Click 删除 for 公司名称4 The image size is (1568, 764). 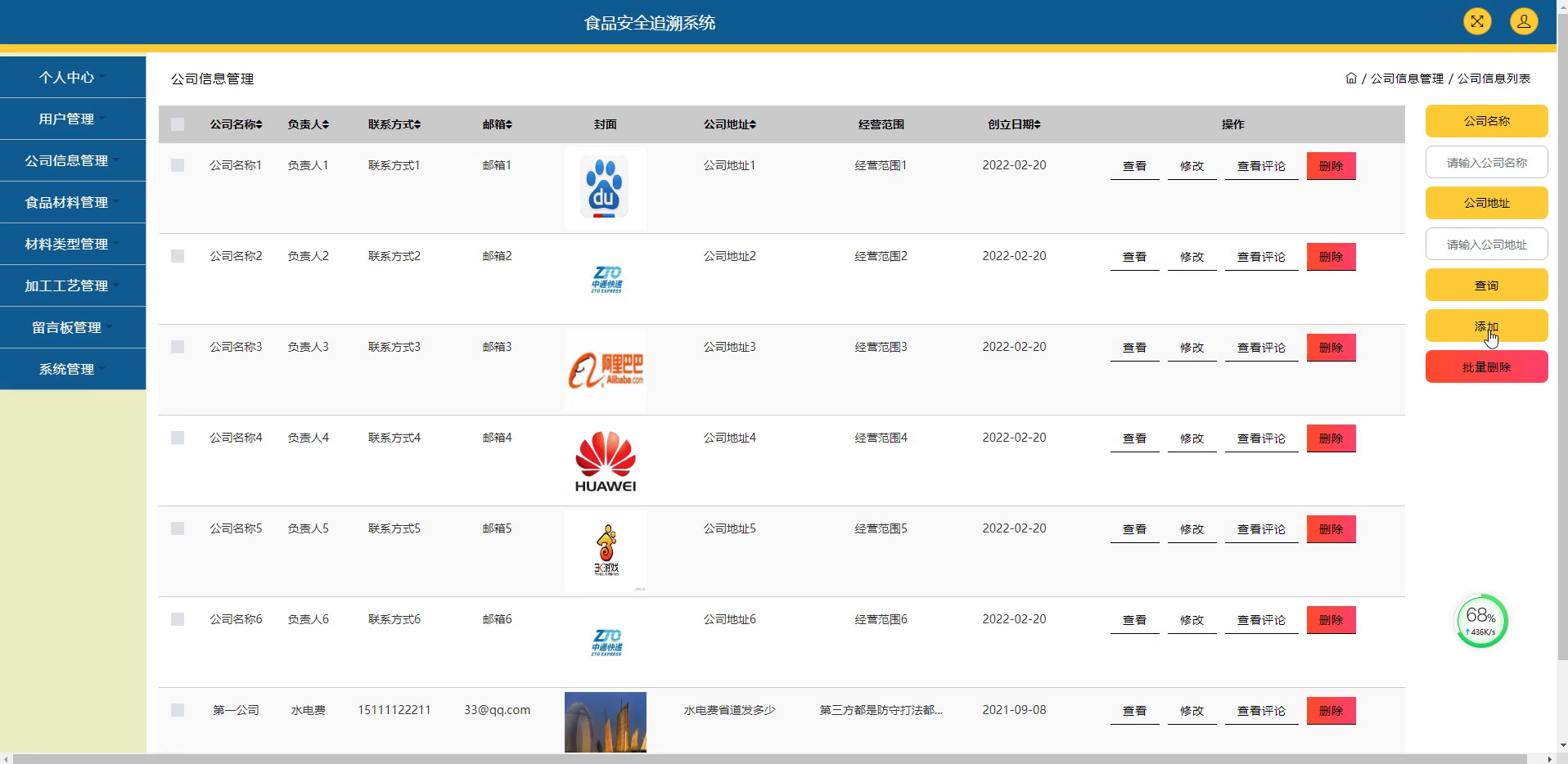pyautogui.click(x=1331, y=438)
